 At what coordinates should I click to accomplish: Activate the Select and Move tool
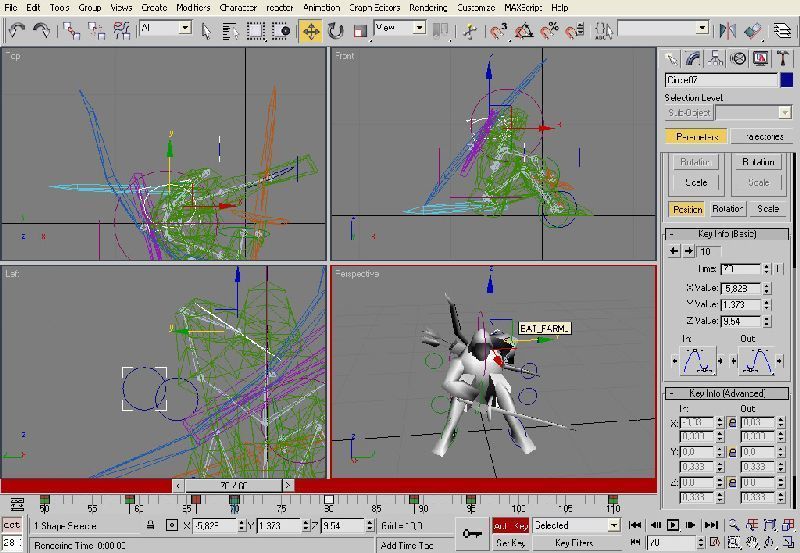(x=311, y=31)
